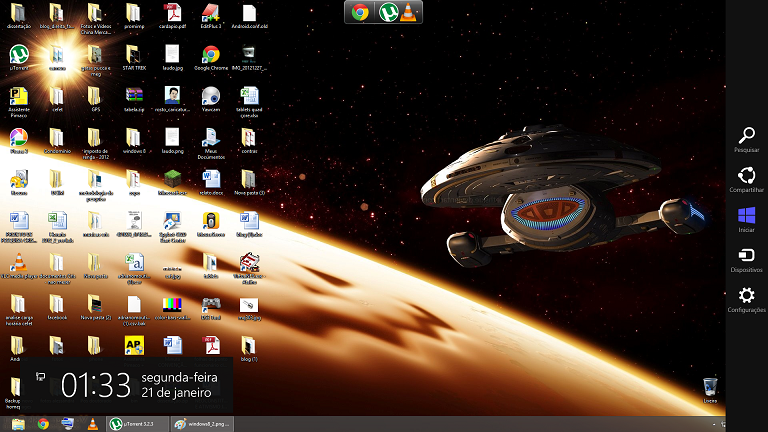This screenshot has width=768, height=432.
Task: Open Picasa 3 desktop shortcut
Action: [19, 141]
